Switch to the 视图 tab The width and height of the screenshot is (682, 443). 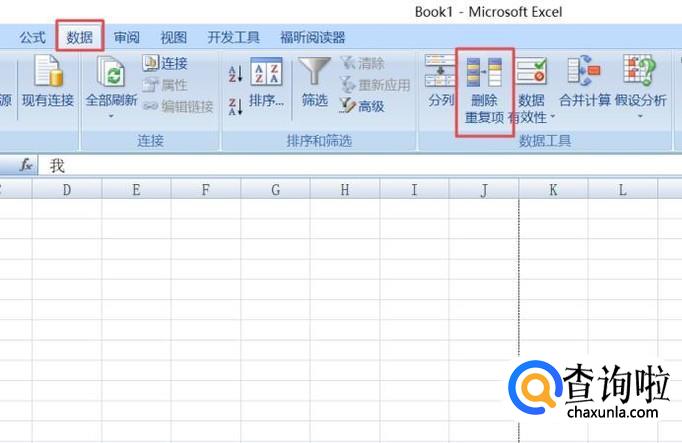pyautogui.click(x=174, y=38)
